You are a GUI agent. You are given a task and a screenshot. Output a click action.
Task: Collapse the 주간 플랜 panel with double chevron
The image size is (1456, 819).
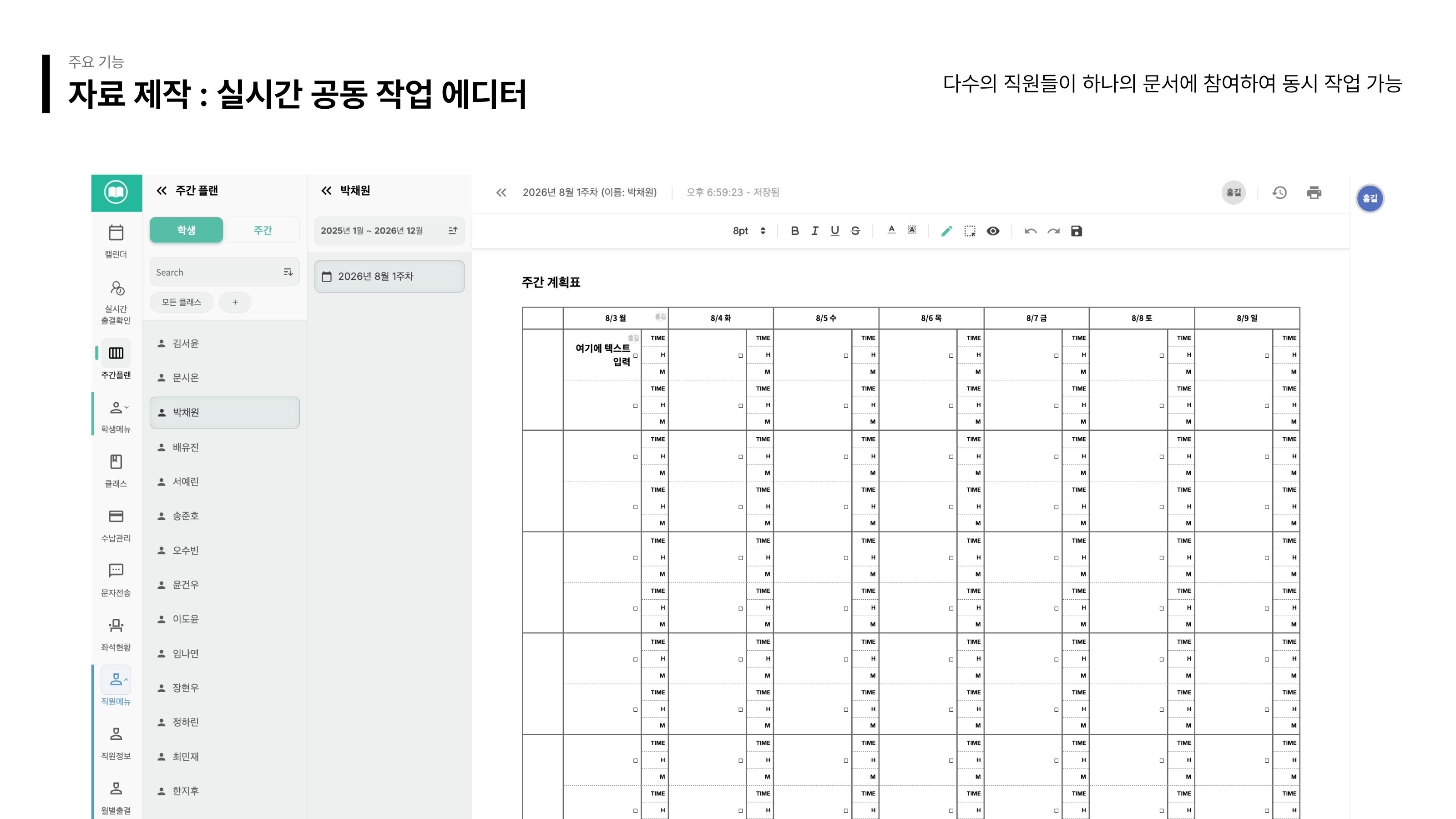[x=162, y=191]
